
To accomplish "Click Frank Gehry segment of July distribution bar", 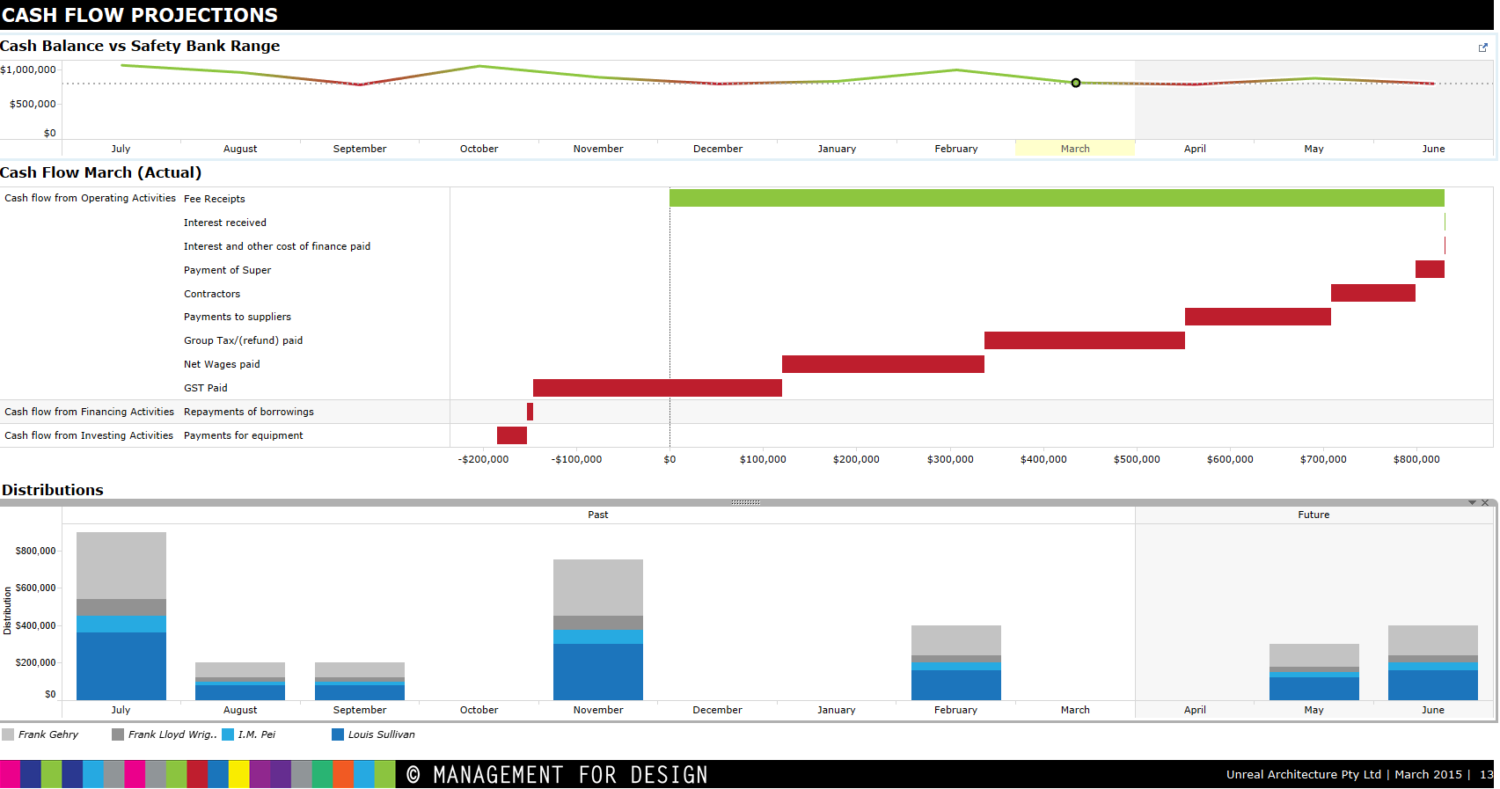I will click(x=121, y=565).
